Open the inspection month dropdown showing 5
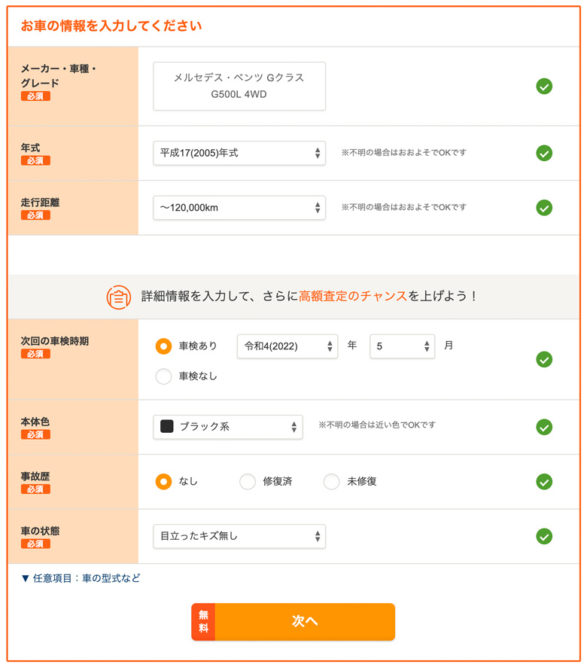587x667 pixels. [x=402, y=346]
